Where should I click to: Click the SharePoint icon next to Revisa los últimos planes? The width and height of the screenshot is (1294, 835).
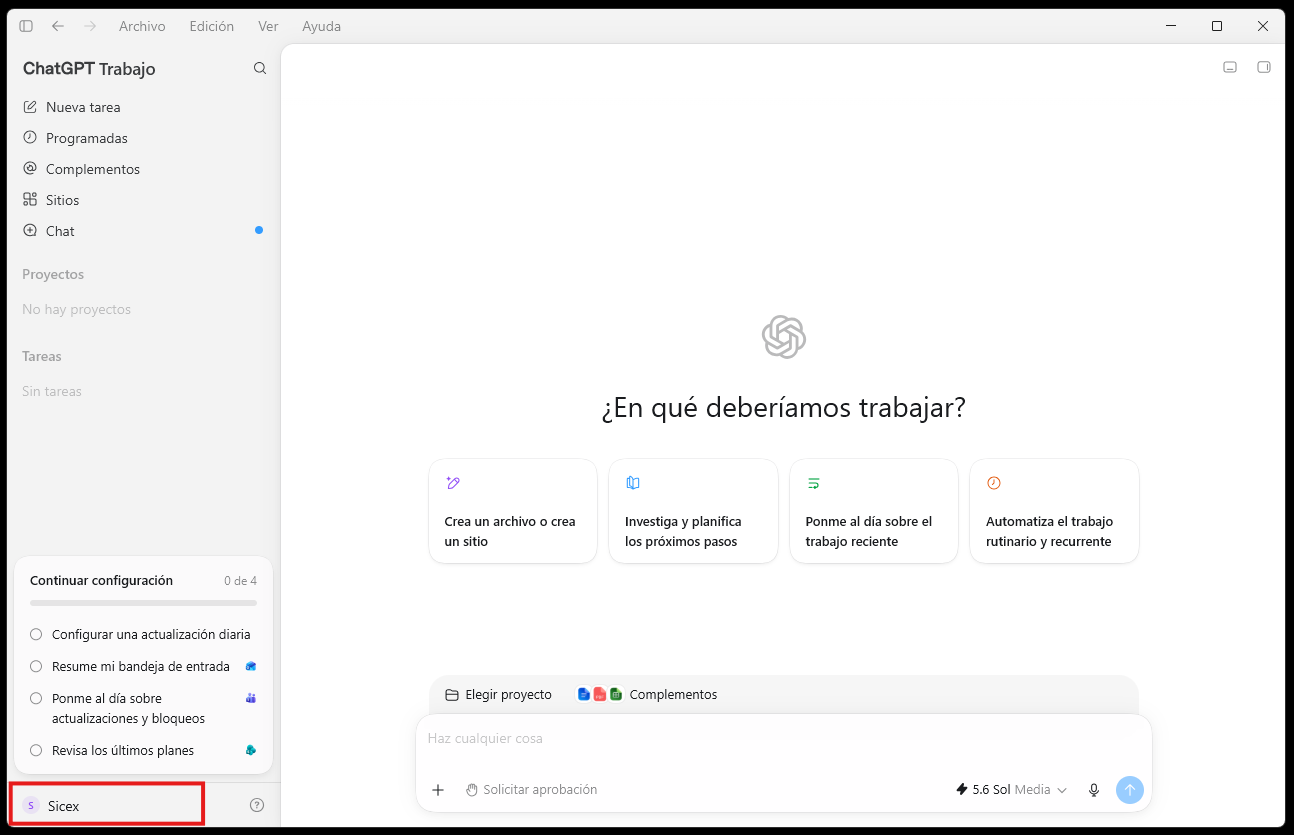pyautogui.click(x=251, y=750)
